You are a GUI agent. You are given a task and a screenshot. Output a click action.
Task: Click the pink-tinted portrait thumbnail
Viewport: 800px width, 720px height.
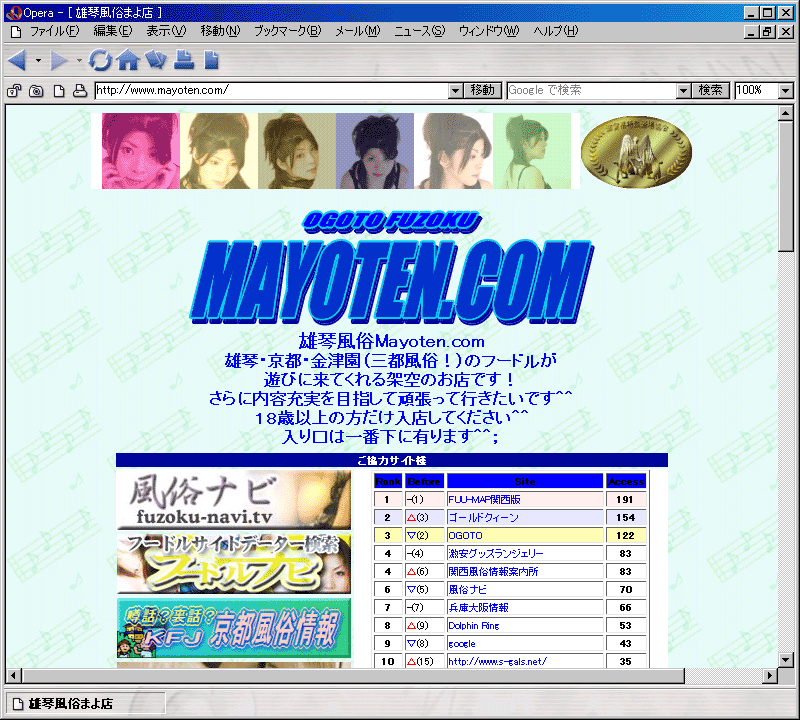141,151
